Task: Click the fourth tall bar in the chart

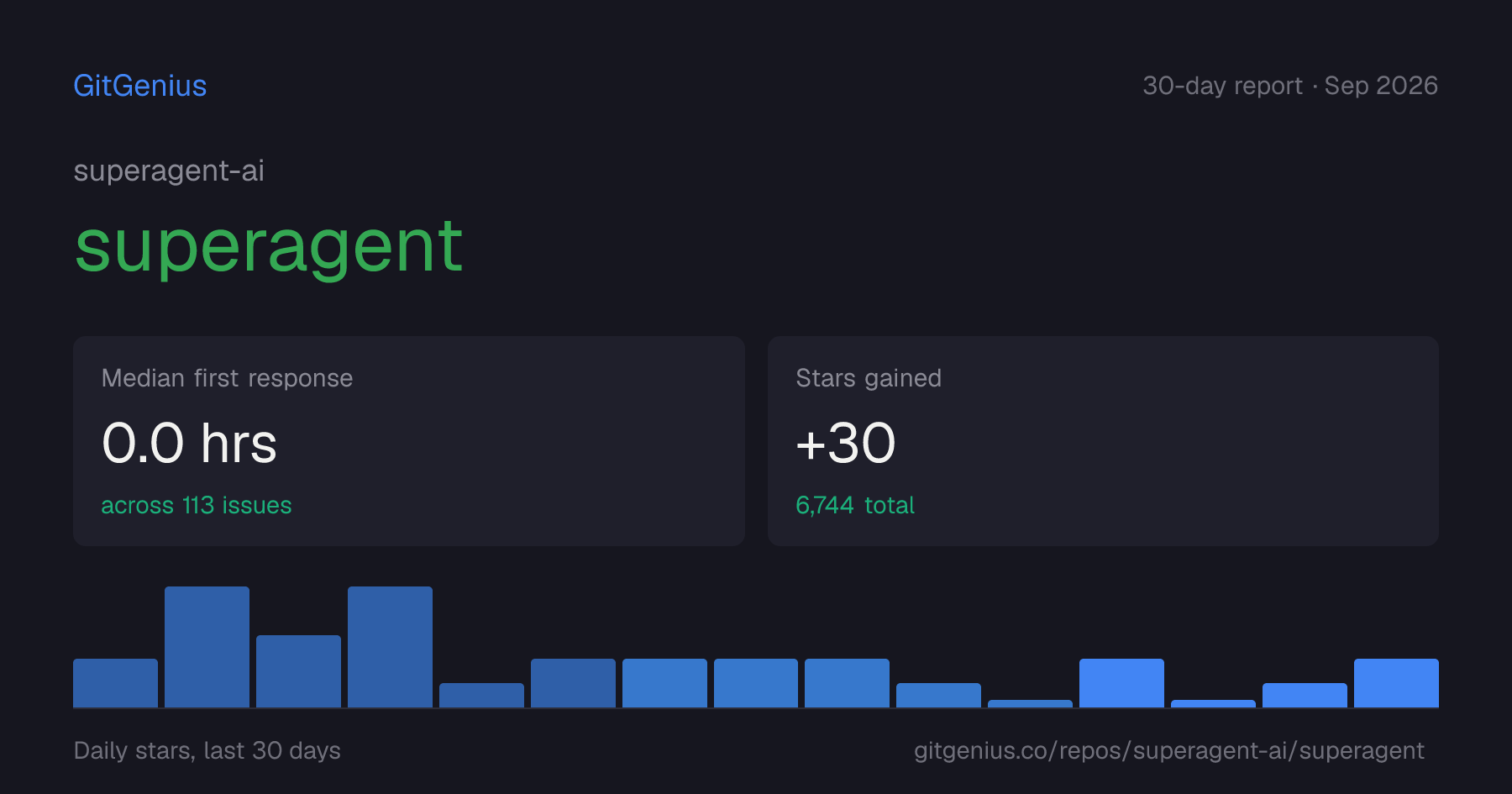Action: coord(390,647)
